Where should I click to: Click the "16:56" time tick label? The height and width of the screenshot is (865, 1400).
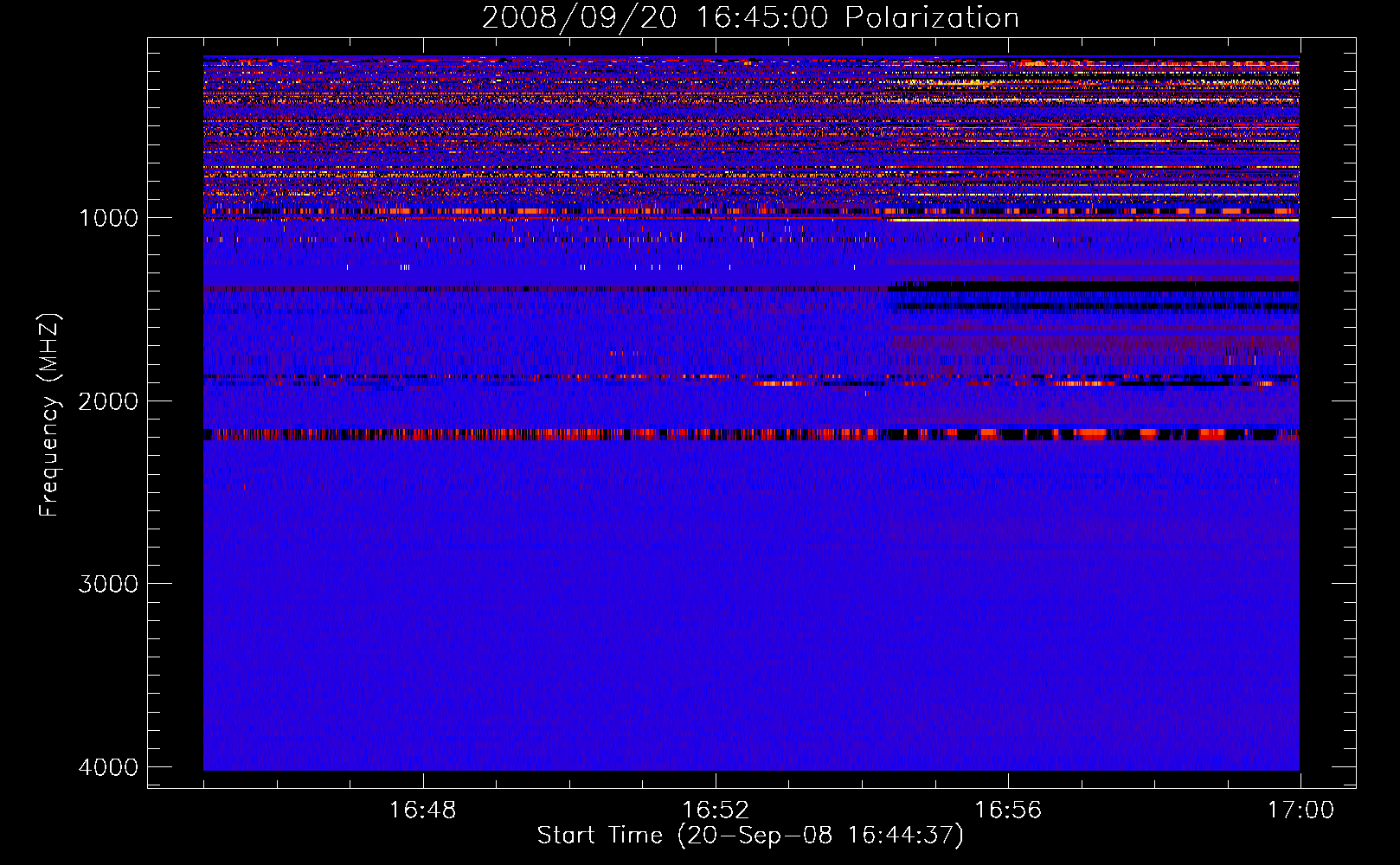tap(1008, 811)
